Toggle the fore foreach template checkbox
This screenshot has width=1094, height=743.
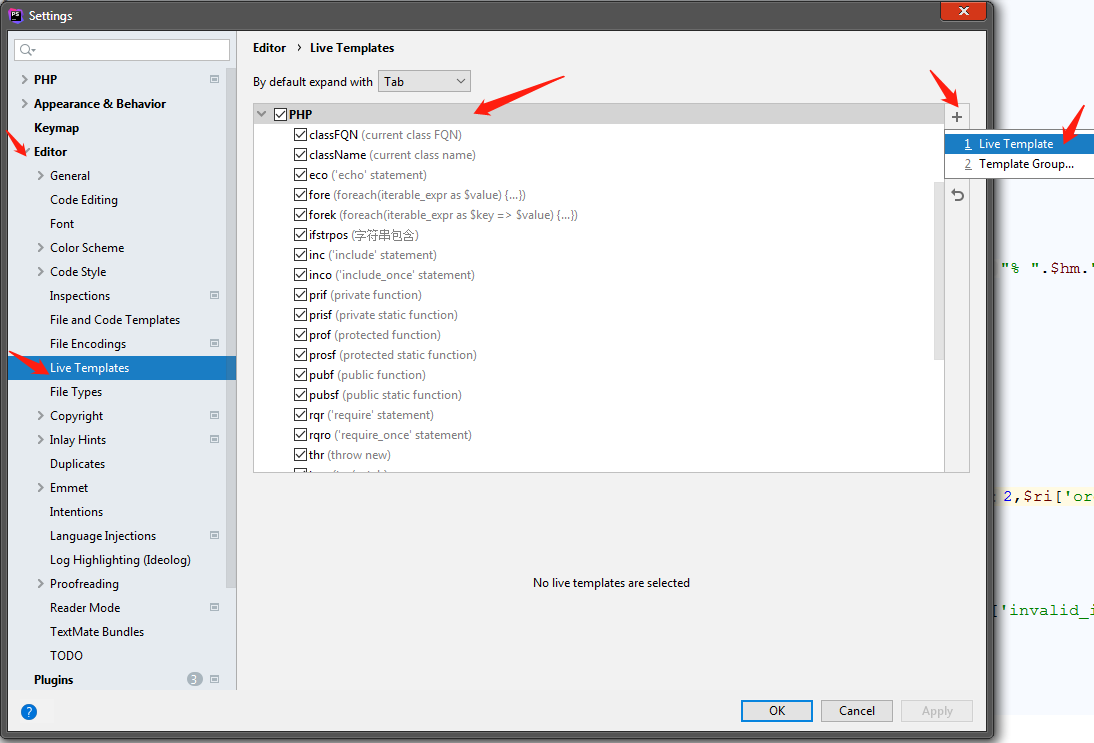(301, 195)
